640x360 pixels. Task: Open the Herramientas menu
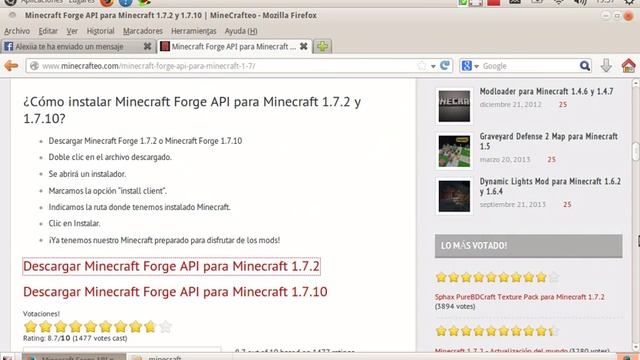pyautogui.click(x=193, y=31)
